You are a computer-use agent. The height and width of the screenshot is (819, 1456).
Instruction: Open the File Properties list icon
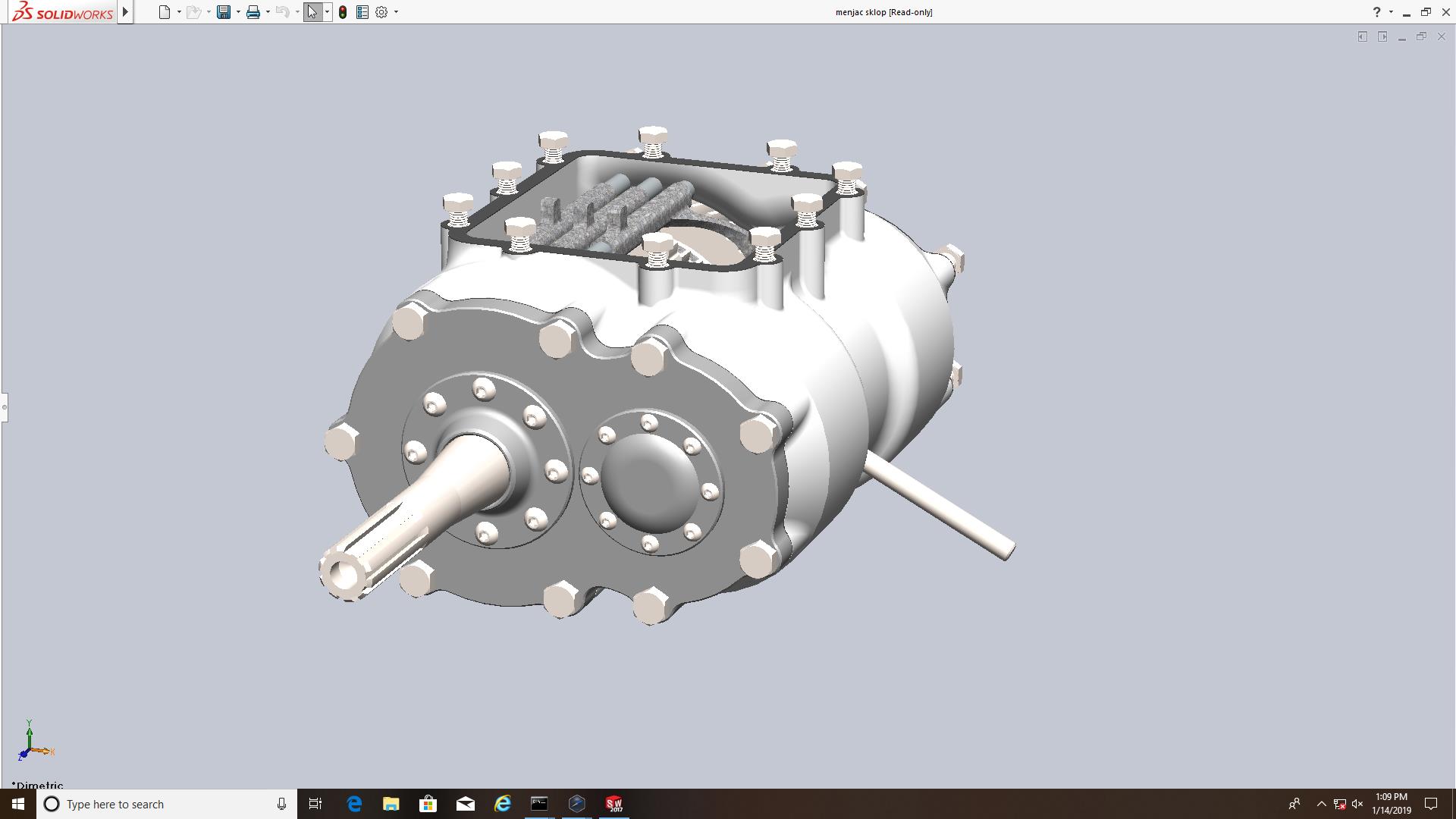pos(362,12)
